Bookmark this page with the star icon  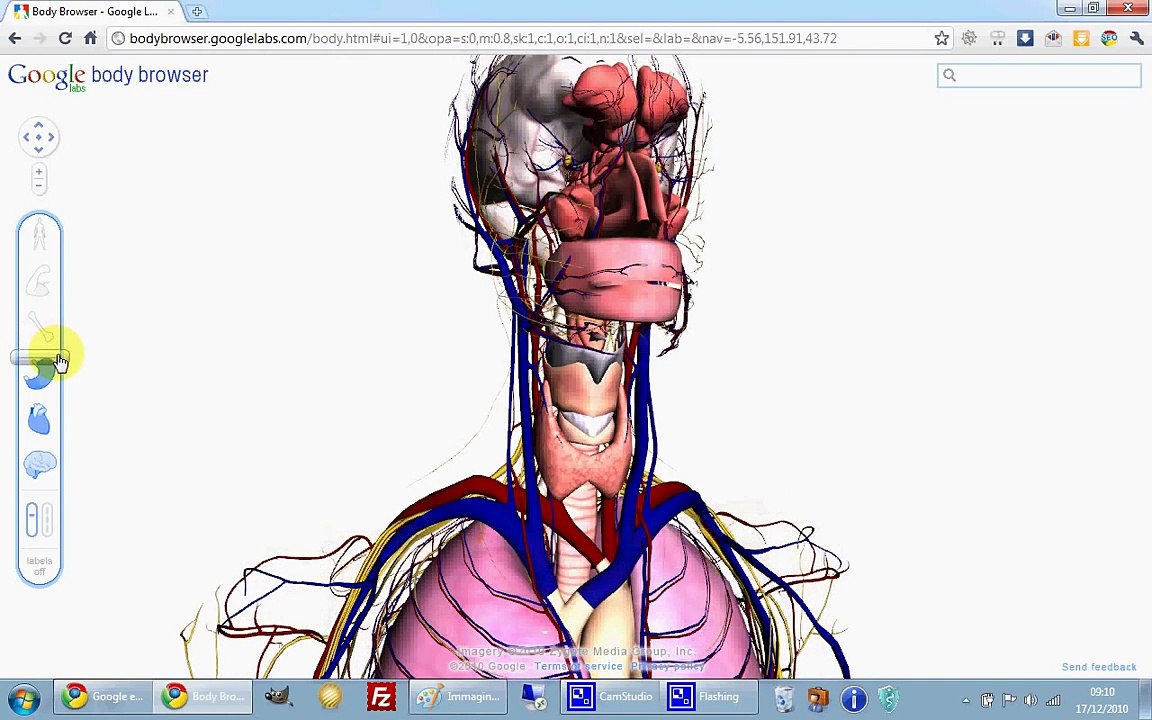(x=941, y=38)
